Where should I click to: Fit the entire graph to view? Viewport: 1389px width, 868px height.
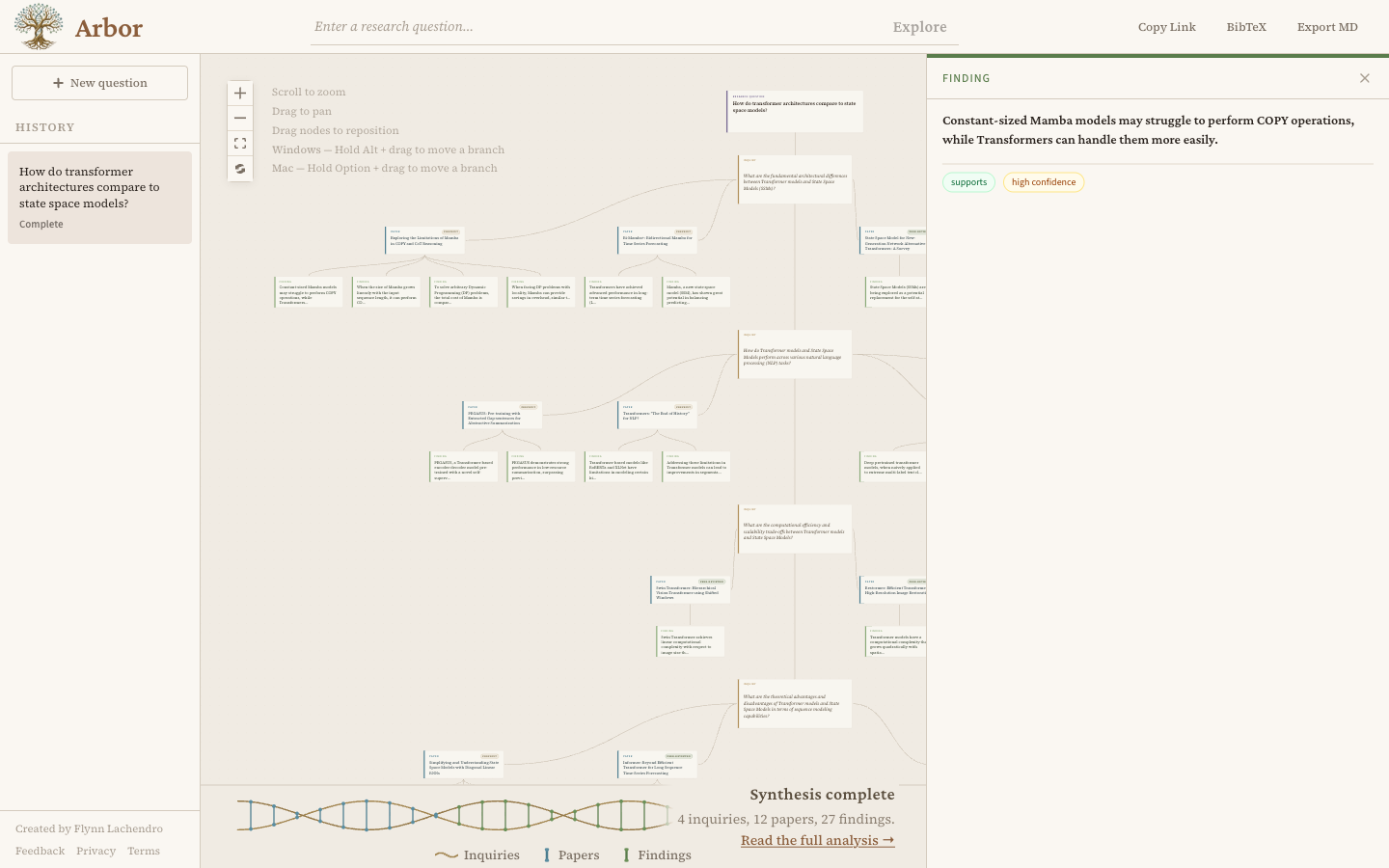point(240,143)
